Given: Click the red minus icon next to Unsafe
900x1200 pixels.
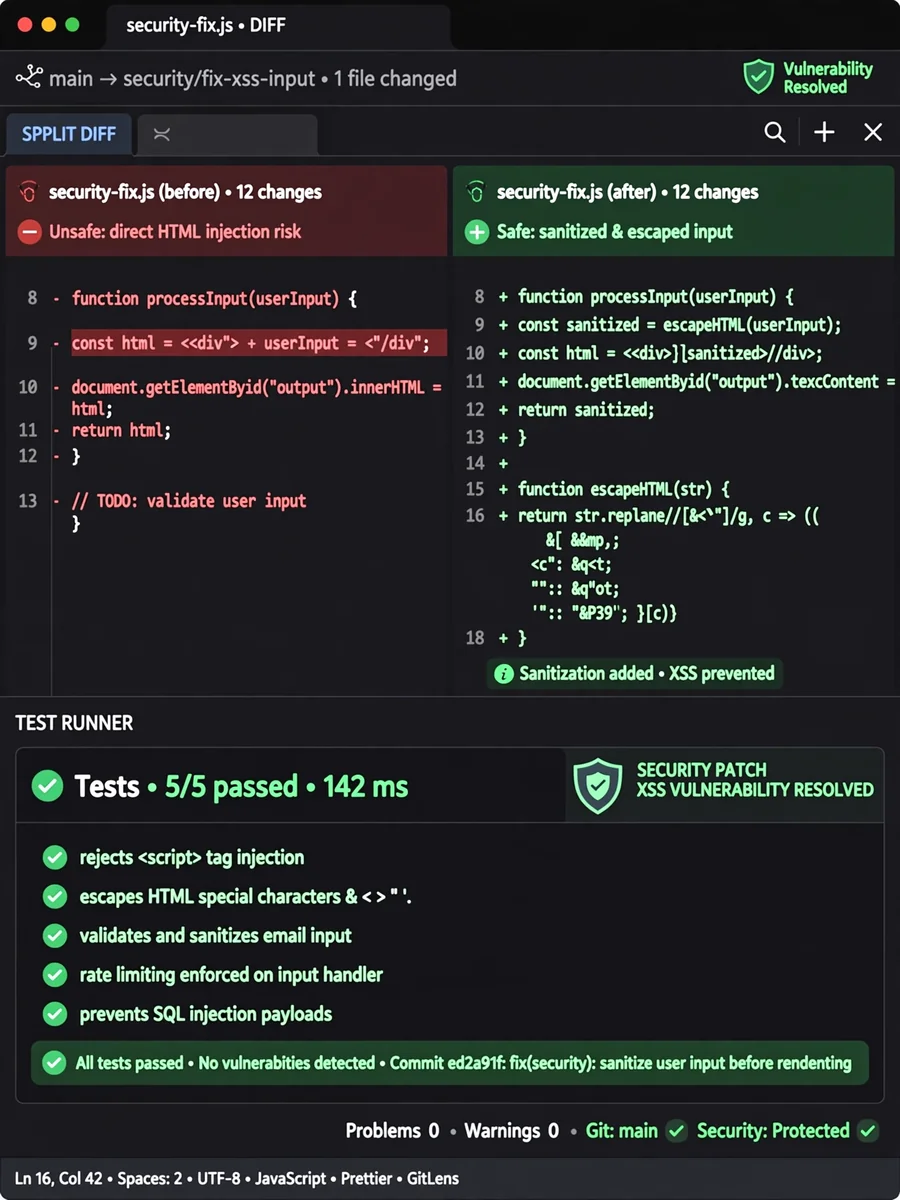Looking at the screenshot, I should click(x=29, y=232).
